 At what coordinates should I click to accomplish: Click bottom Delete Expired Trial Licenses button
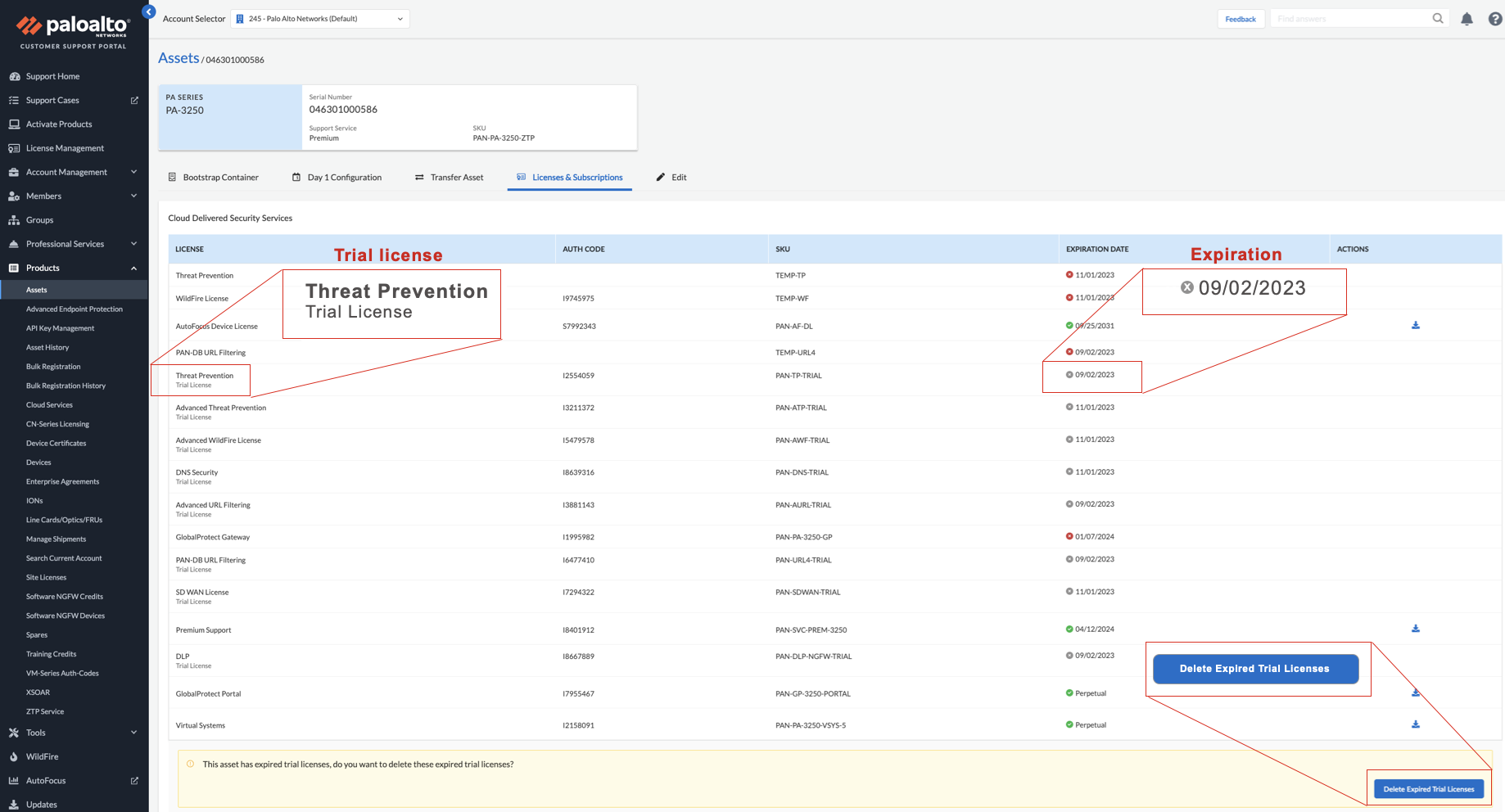tap(1428, 789)
